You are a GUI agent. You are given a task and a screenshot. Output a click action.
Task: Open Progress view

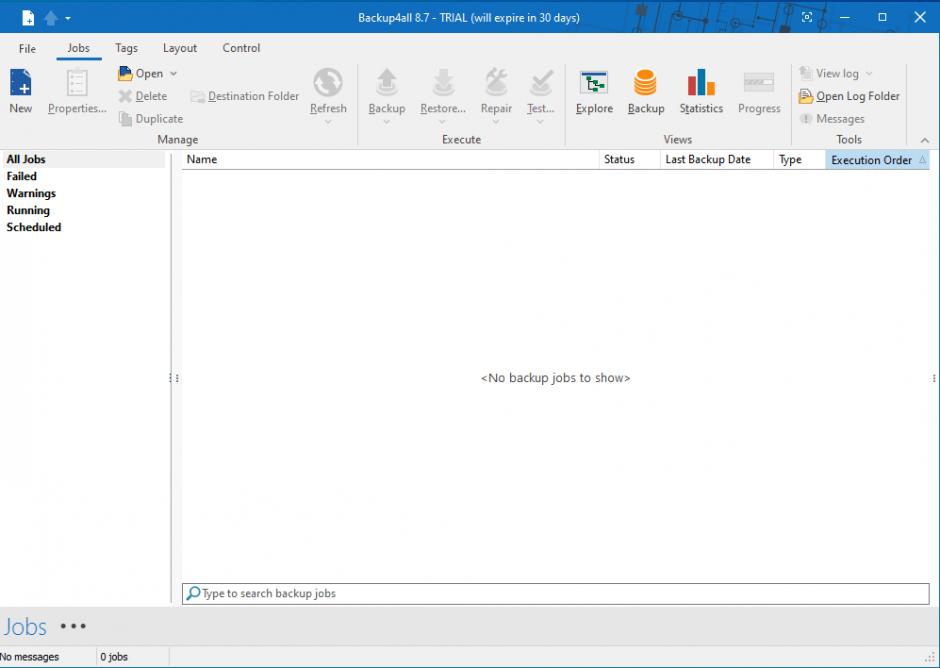pyautogui.click(x=759, y=91)
